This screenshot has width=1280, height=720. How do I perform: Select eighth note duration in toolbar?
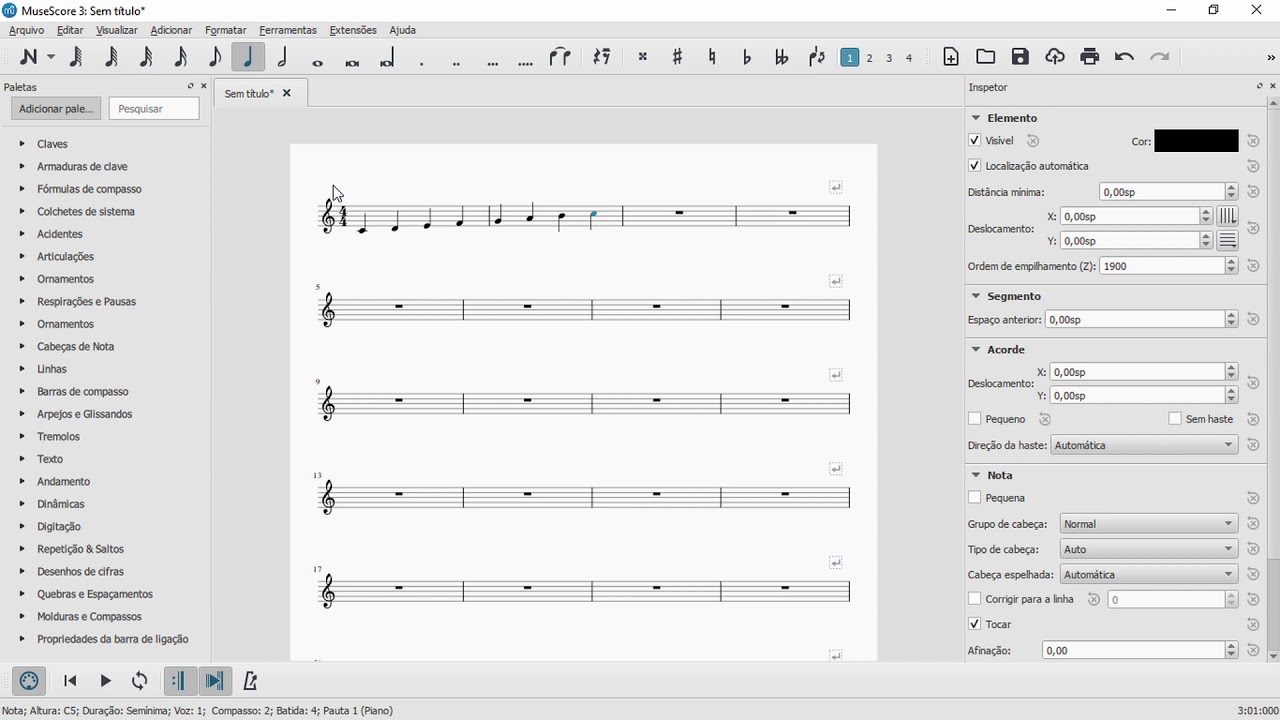[x=214, y=57]
